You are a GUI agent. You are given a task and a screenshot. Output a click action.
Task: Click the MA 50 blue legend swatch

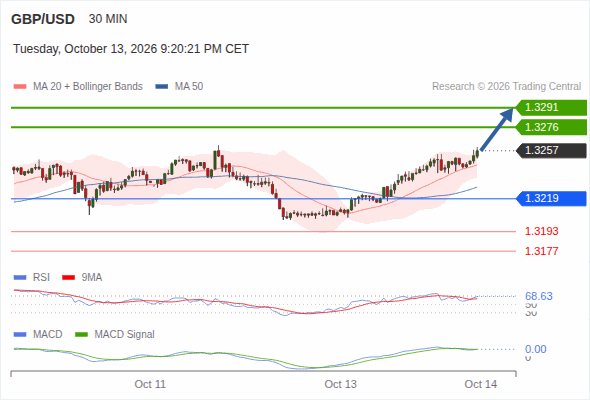pyautogui.click(x=162, y=87)
